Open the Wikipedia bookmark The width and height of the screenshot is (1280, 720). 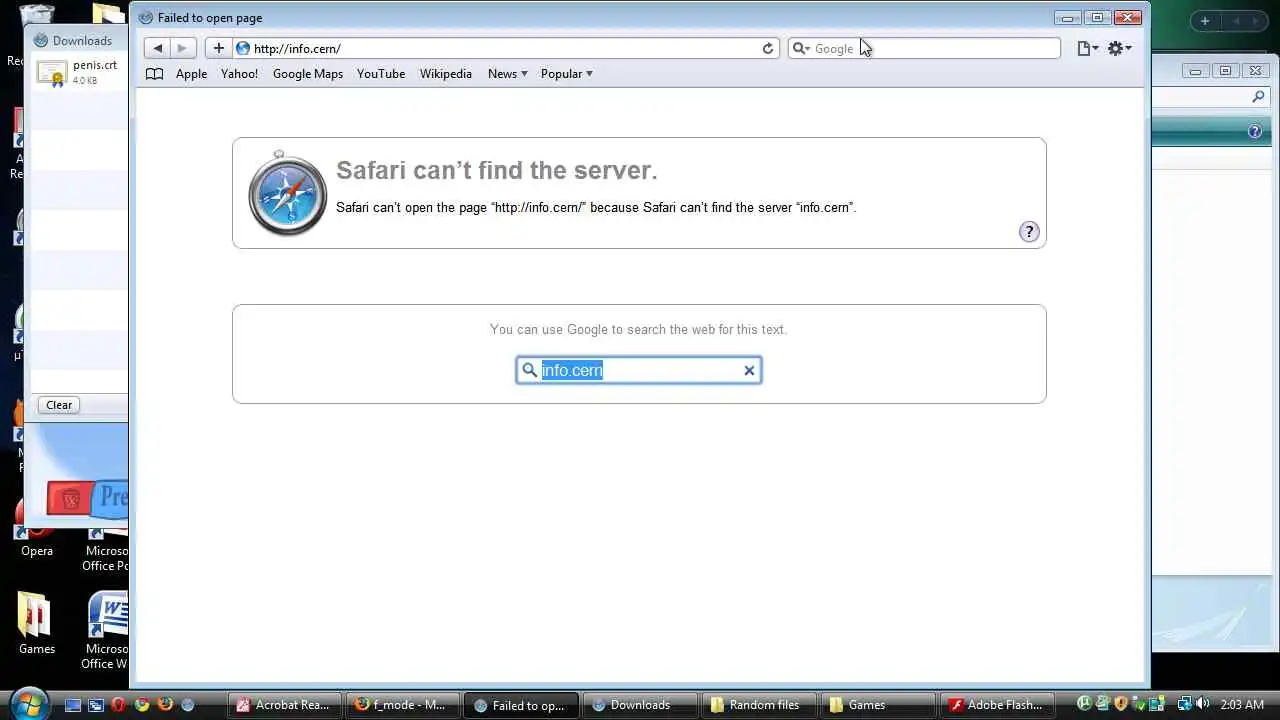point(445,74)
